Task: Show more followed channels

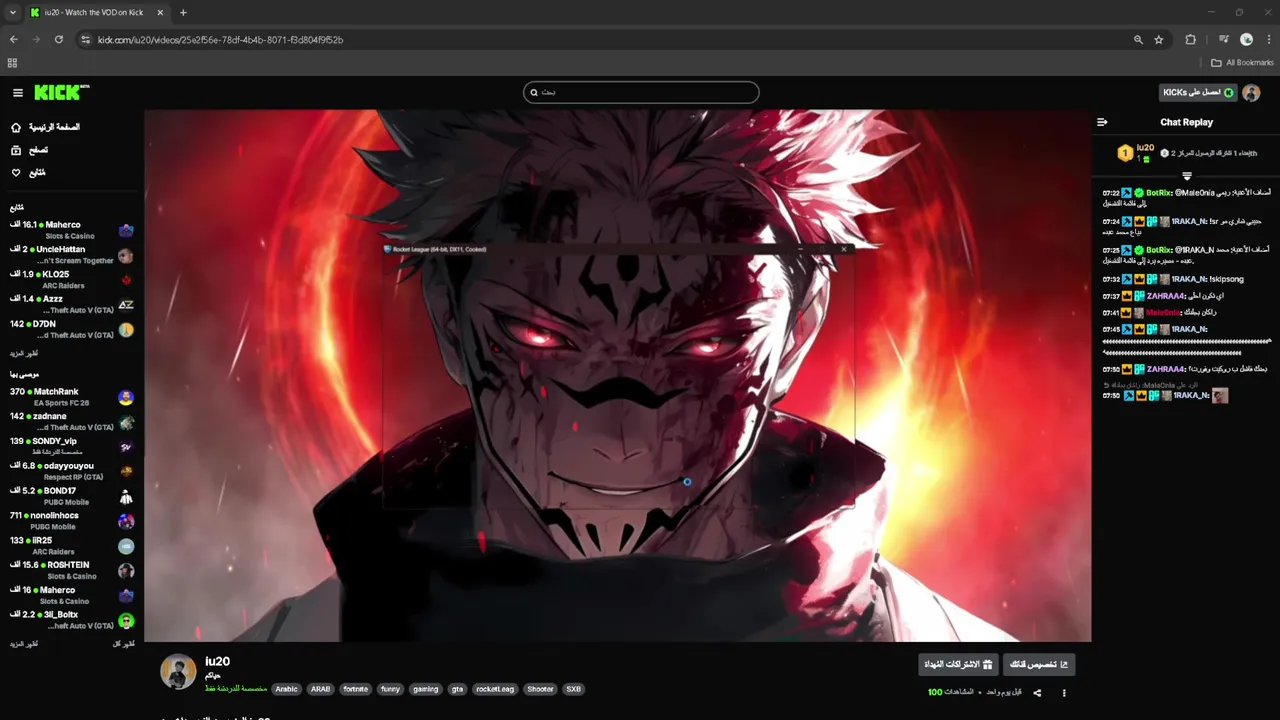Action: pos(24,353)
